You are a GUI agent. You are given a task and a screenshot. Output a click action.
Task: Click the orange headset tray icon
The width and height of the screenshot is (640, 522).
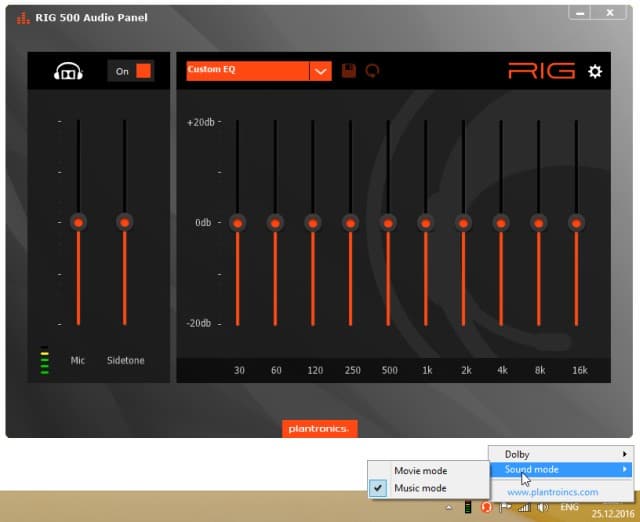[486, 507]
